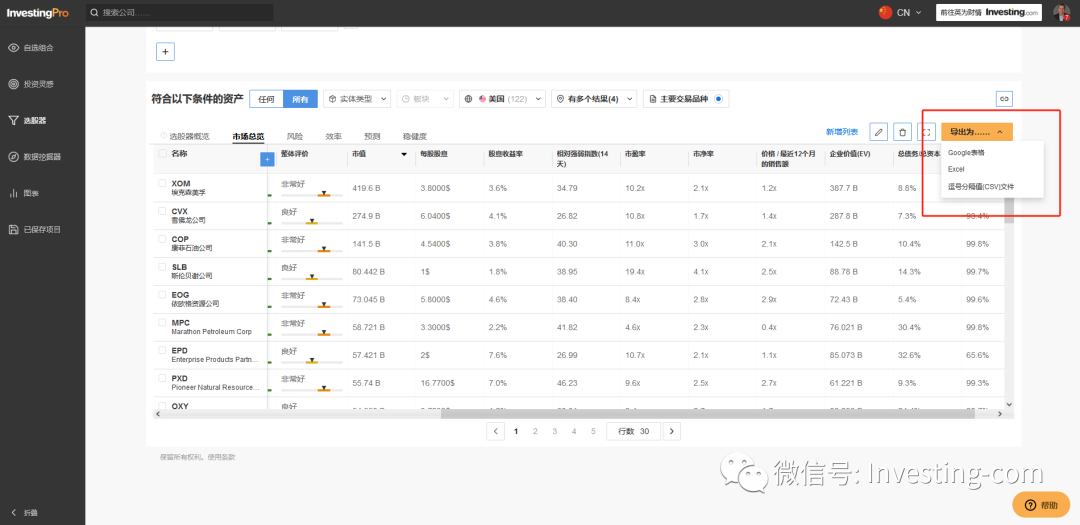Click the blue plus add-column button
The width and height of the screenshot is (1080, 525).
click(267, 159)
